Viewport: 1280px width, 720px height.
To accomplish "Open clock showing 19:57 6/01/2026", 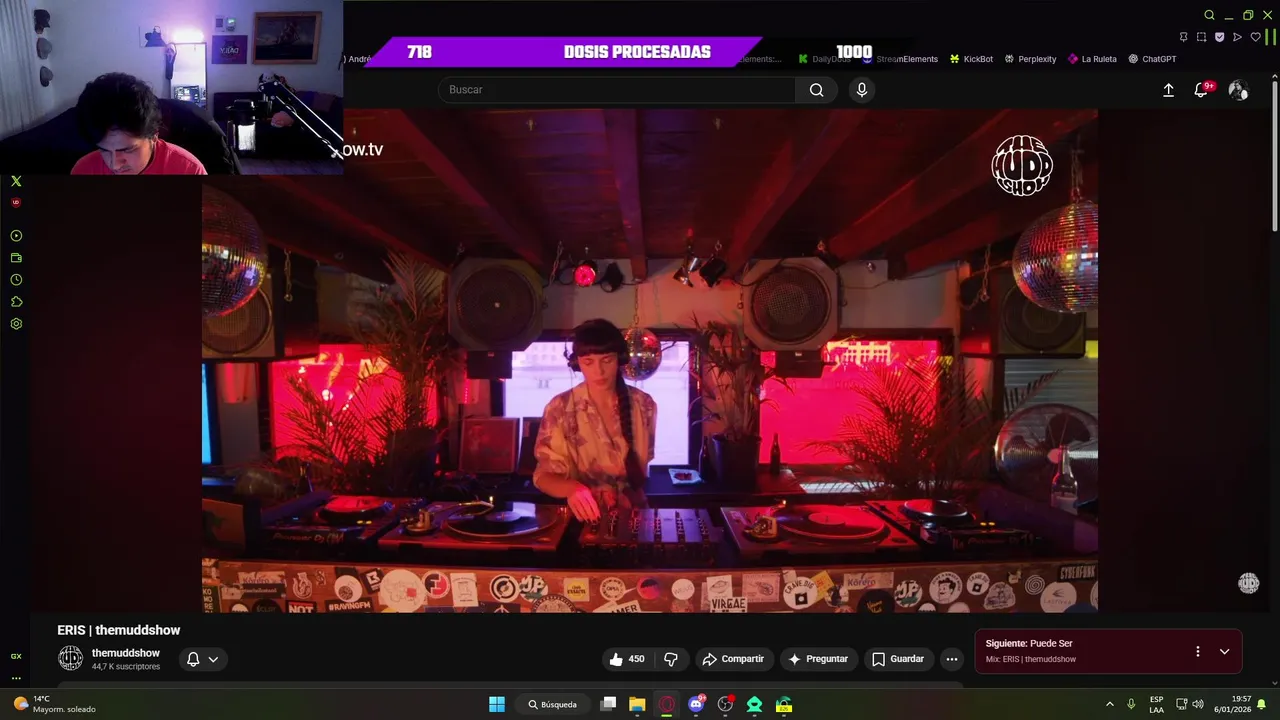I will pyautogui.click(x=1232, y=704).
